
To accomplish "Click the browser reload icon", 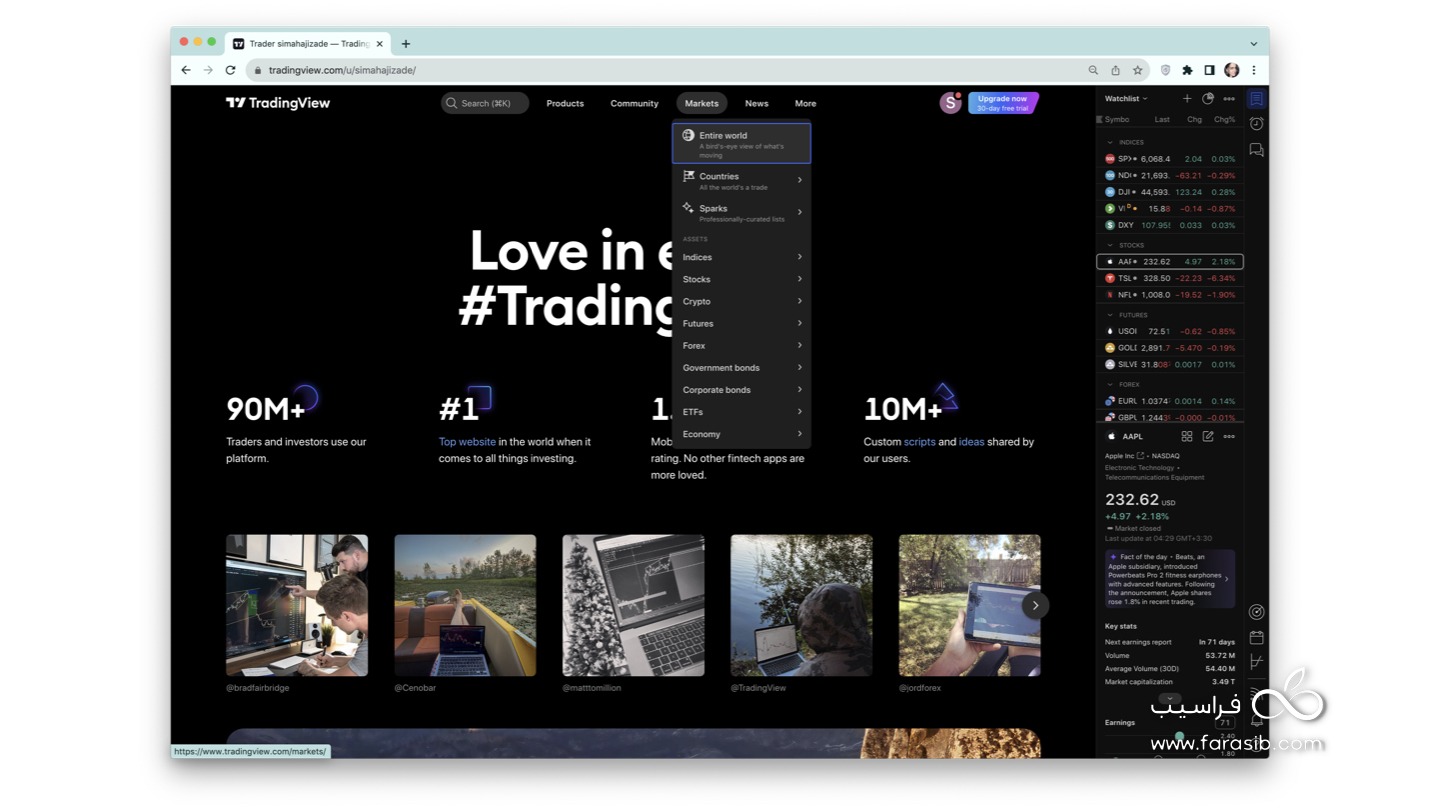I will pyautogui.click(x=230, y=70).
